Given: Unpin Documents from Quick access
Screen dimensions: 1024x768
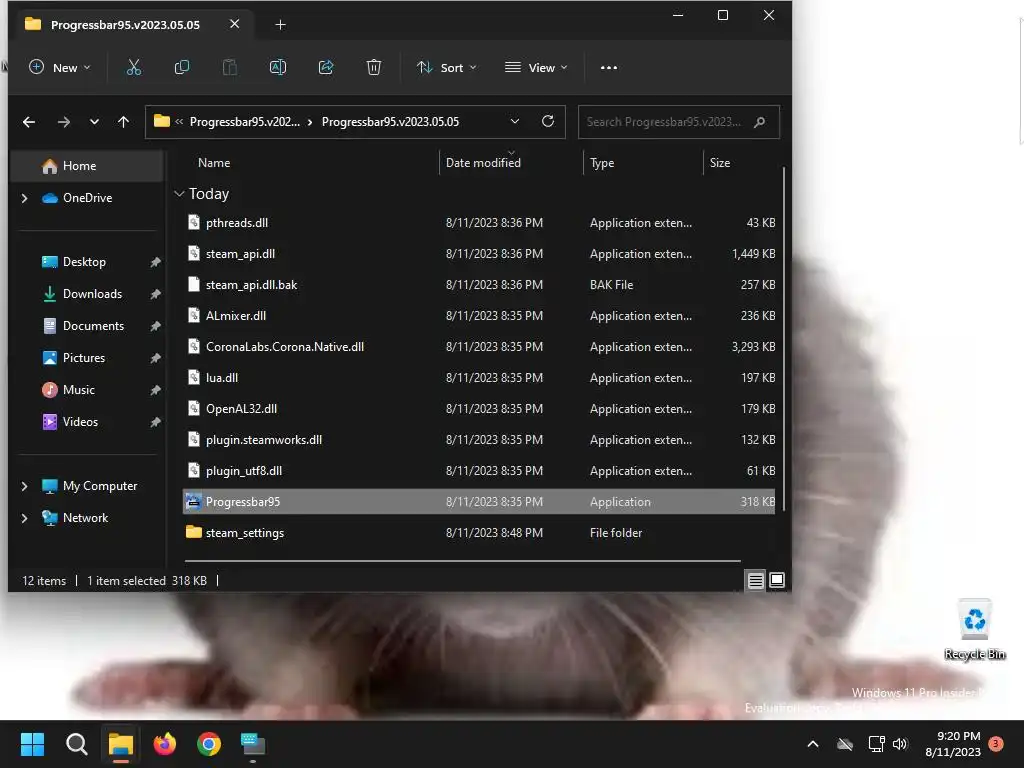Looking at the screenshot, I should pos(155,327).
